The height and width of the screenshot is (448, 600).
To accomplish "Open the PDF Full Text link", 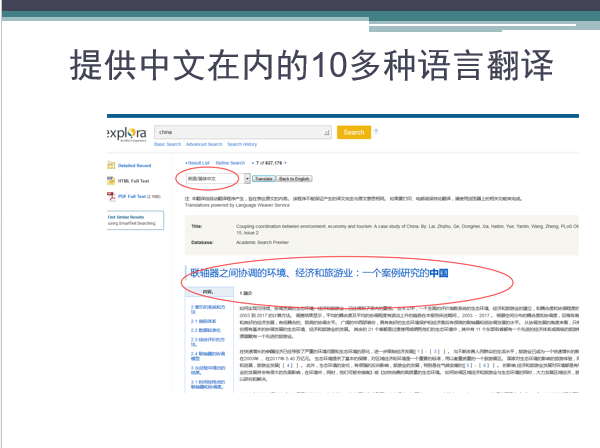I will tap(132, 196).
